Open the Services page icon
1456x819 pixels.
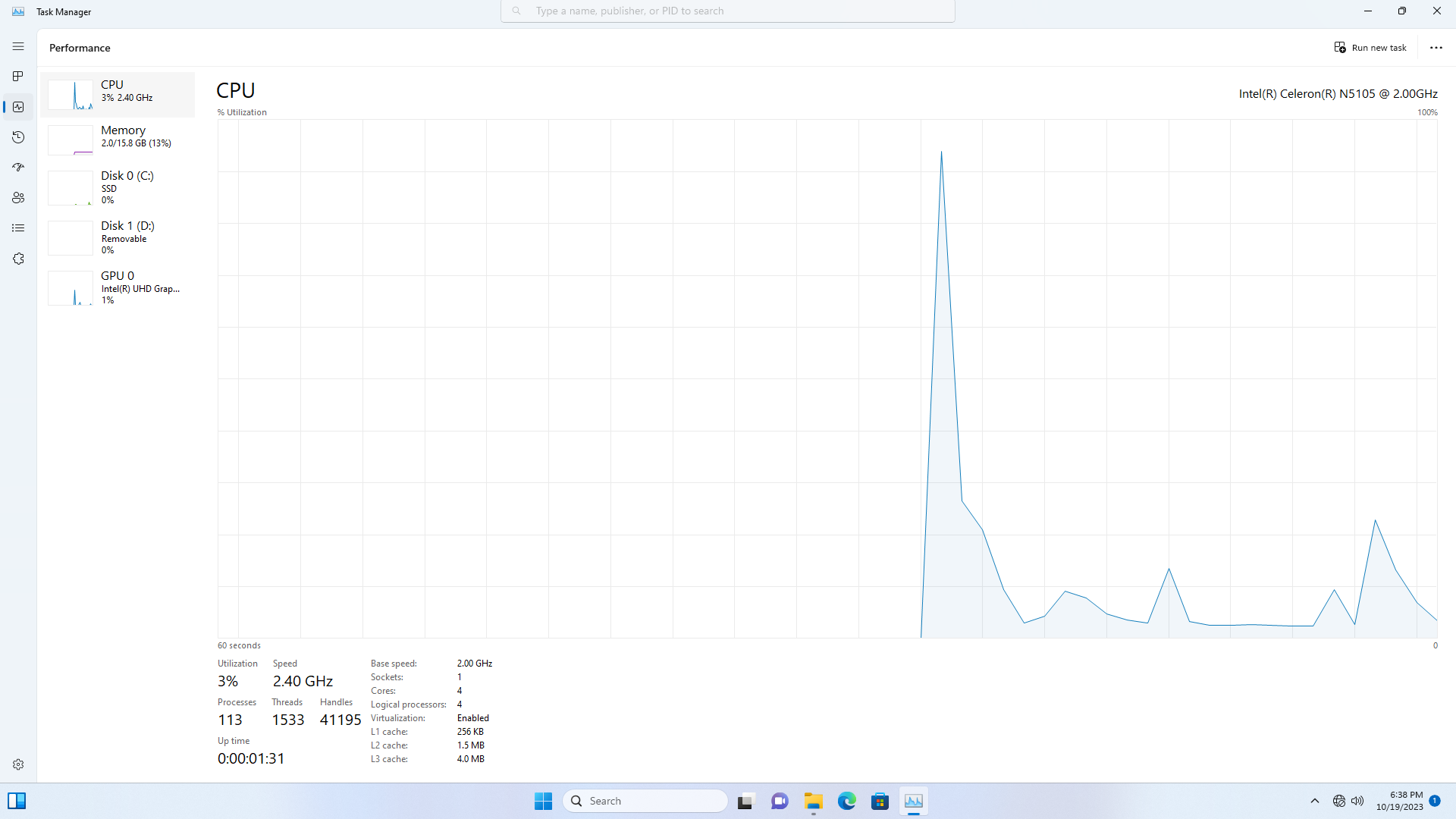tap(18, 259)
